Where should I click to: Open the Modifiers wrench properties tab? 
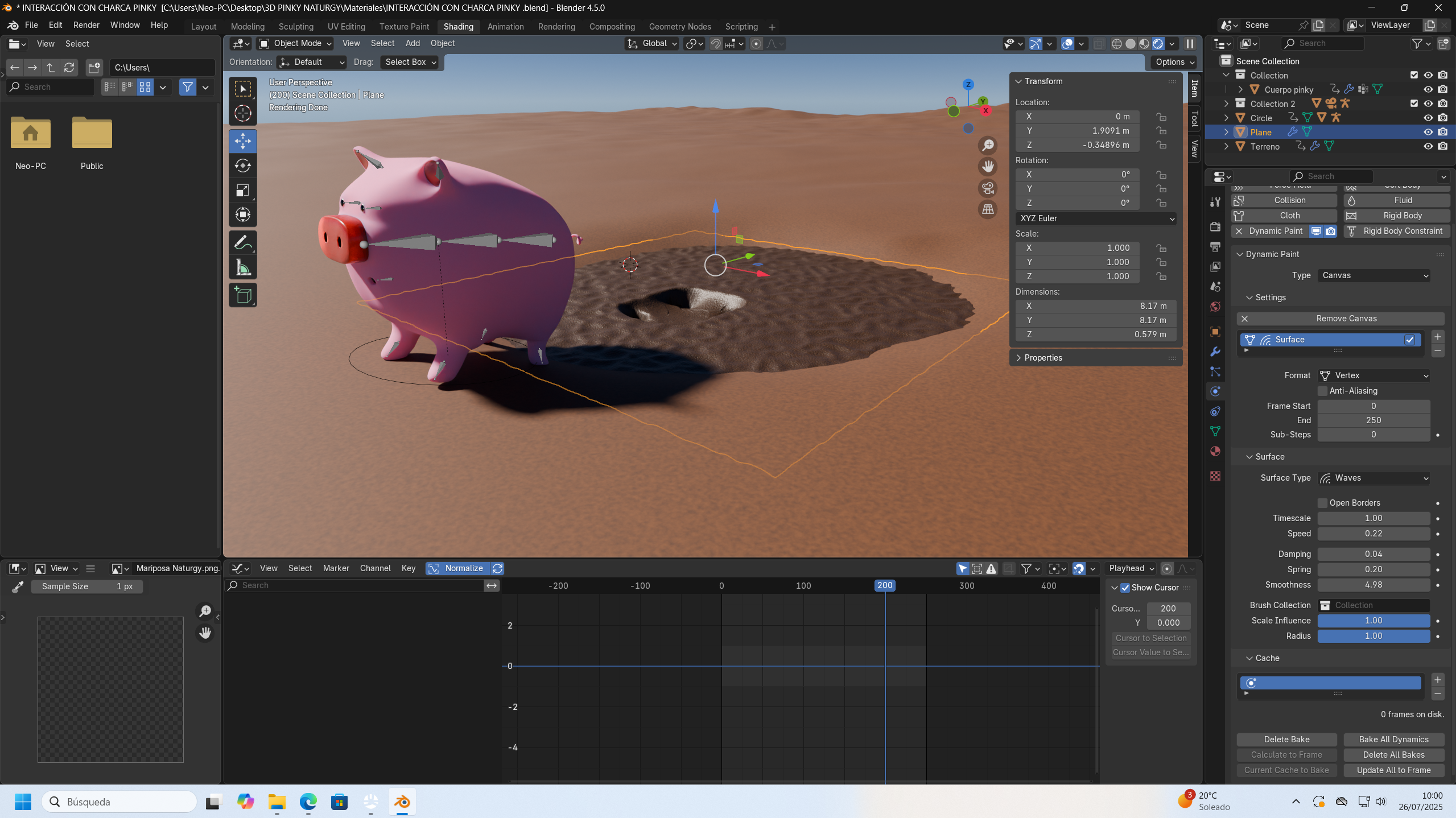[1215, 352]
